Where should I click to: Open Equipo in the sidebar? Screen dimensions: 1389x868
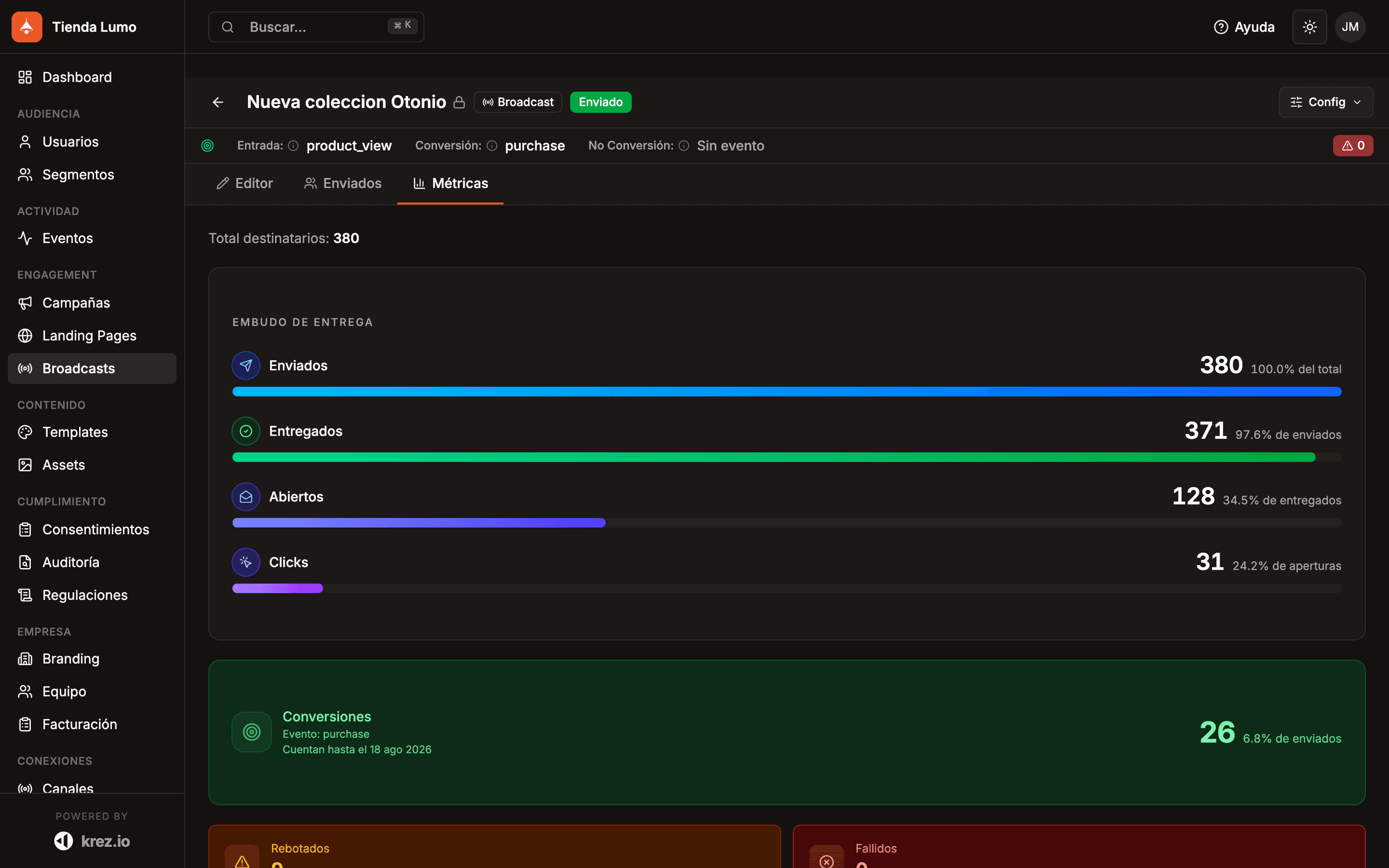tap(92, 691)
